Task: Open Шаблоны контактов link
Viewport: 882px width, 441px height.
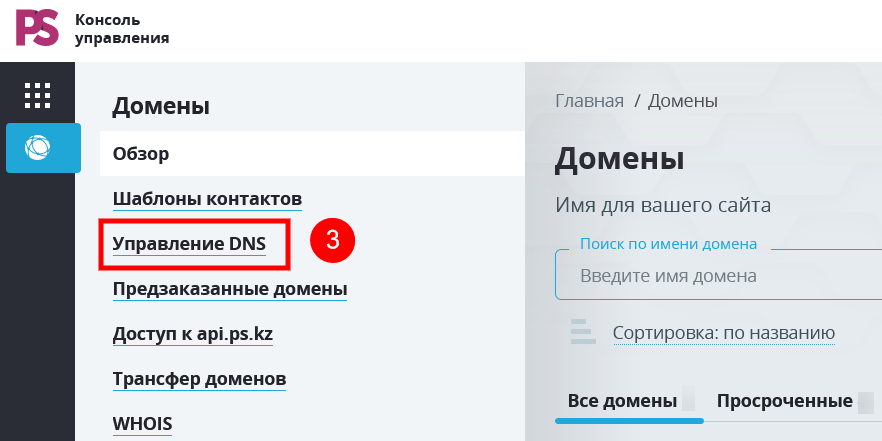Action: (208, 199)
